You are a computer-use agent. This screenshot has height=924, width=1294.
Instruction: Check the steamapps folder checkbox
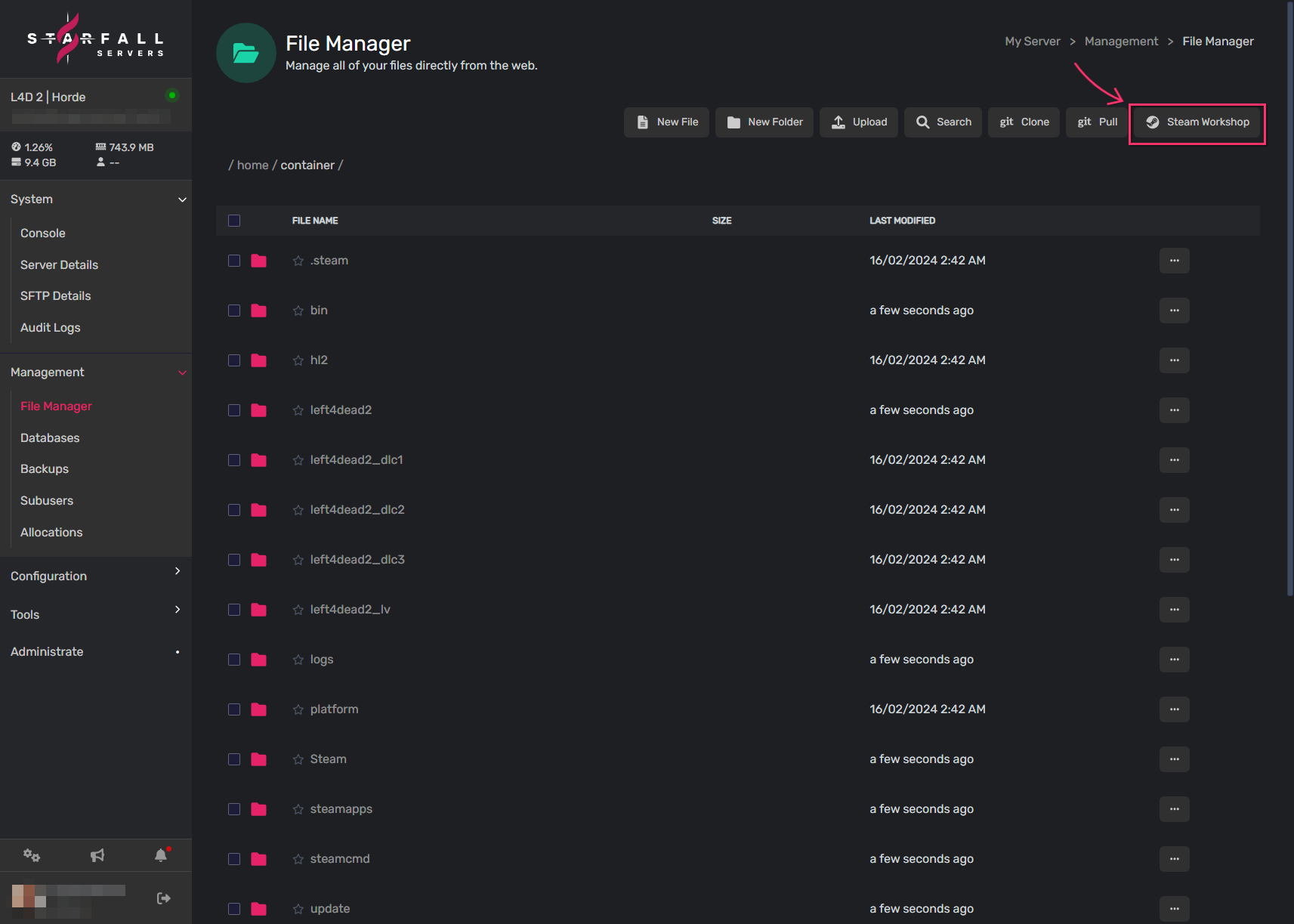pos(234,809)
